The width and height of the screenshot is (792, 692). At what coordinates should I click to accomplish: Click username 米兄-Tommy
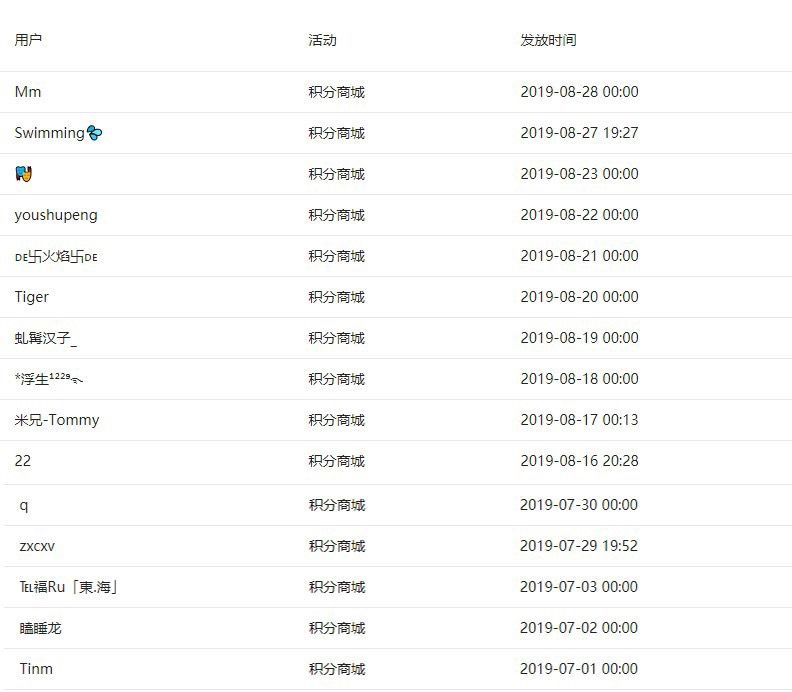coord(57,420)
